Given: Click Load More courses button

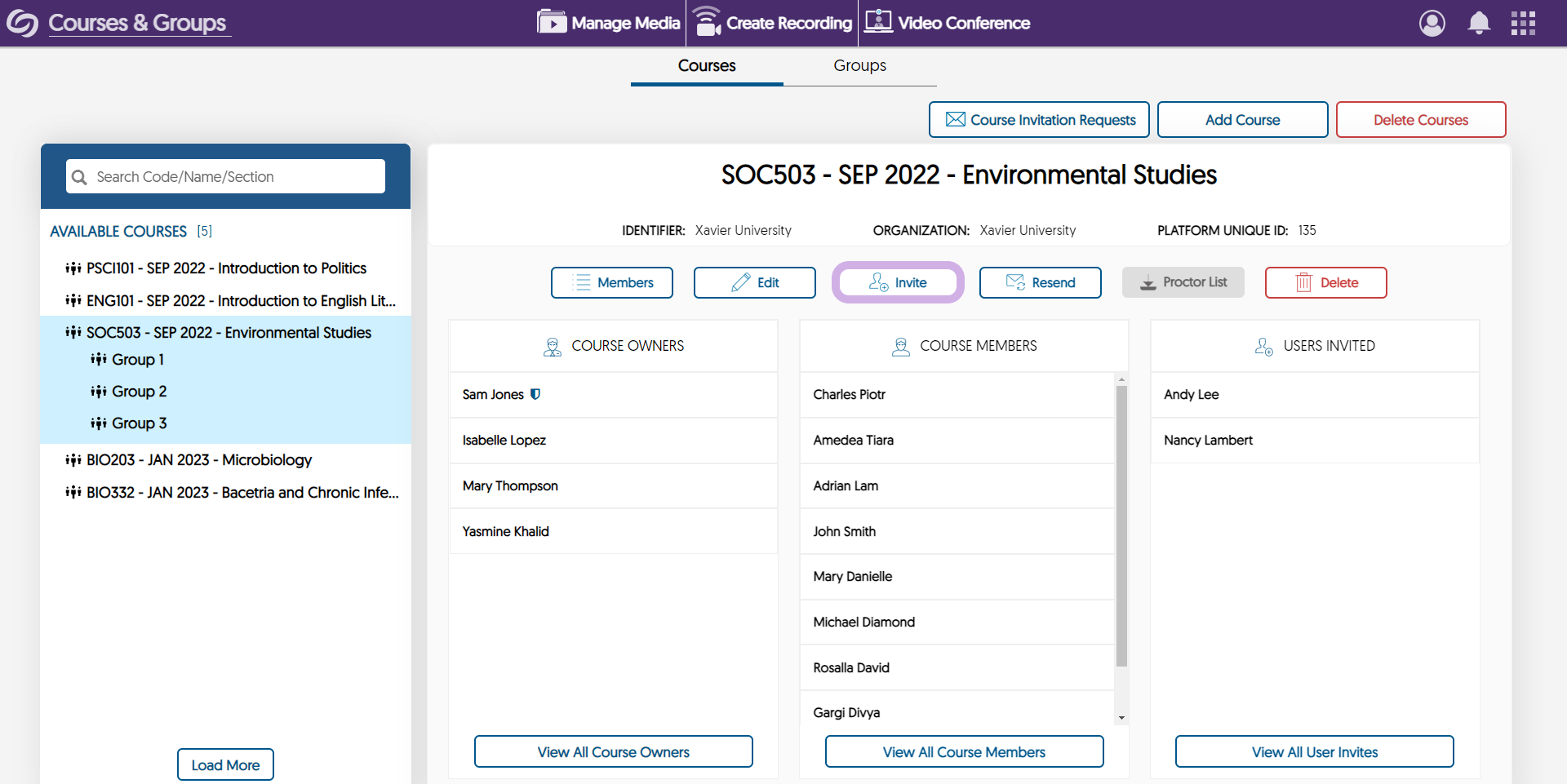Looking at the screenshot, I should (x=225, y=764).
